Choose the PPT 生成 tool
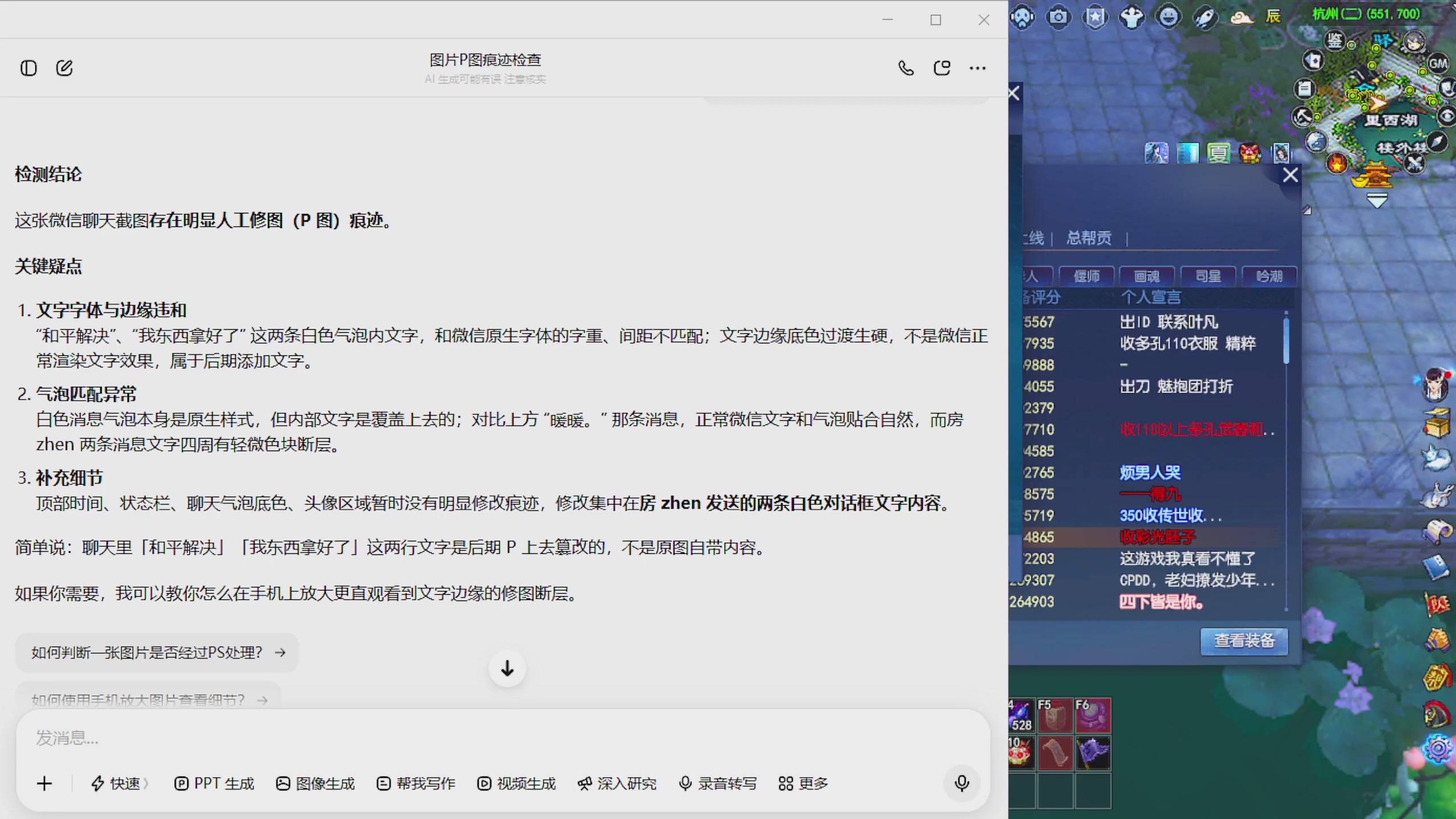Image resolution: width=1456 pixels, height=819 pixels. (214, 784)
